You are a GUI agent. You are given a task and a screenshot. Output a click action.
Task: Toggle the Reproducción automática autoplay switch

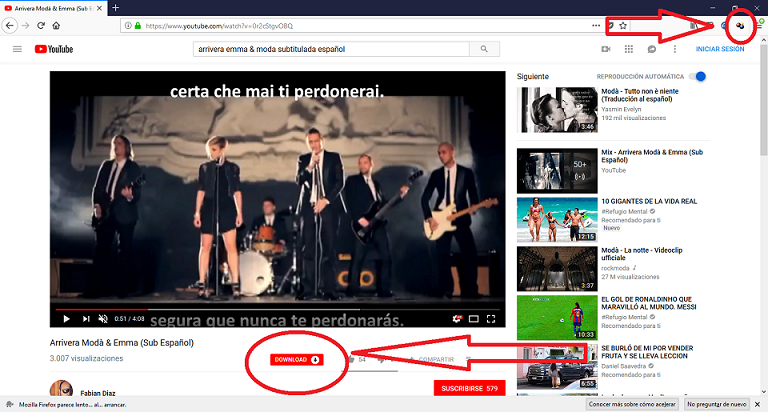point(697,76)
